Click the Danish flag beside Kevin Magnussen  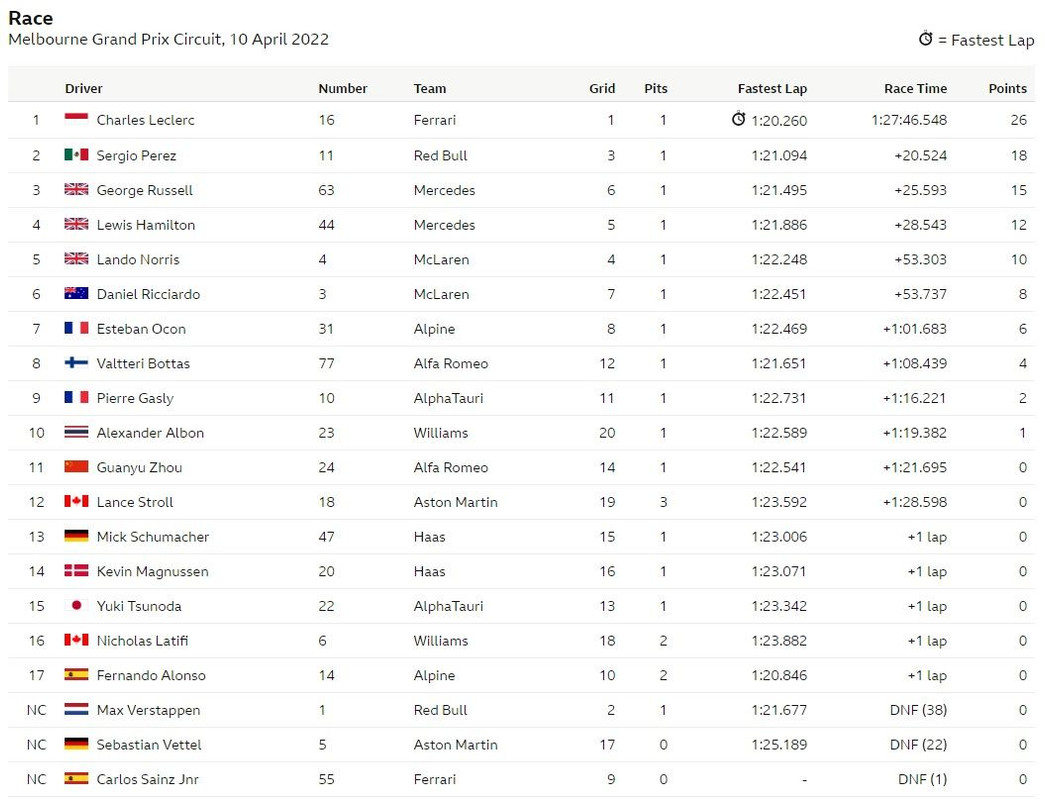click(x=76, y=571)
